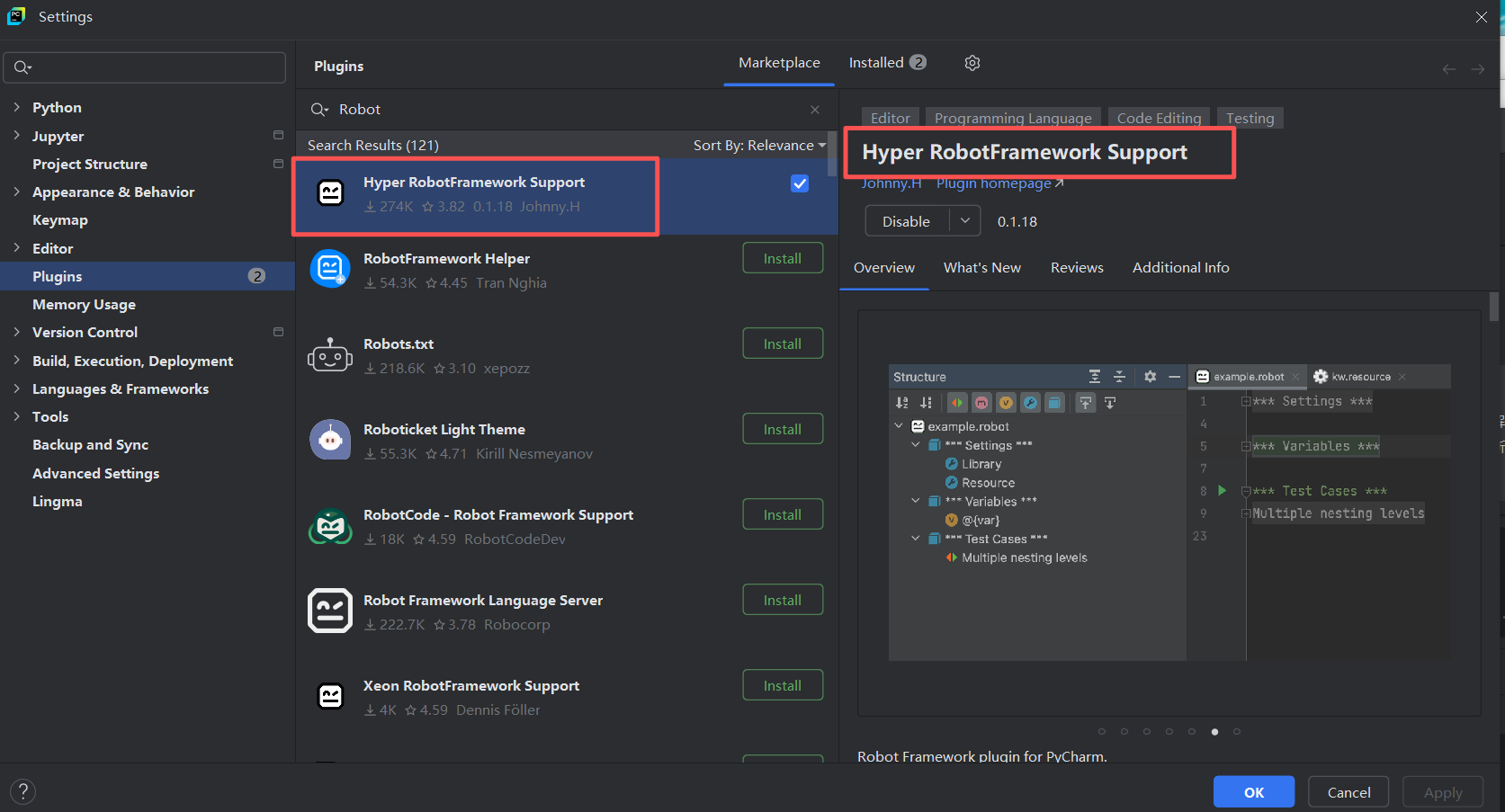Click the Version Control project-level icon

click(x=278, y=332)
